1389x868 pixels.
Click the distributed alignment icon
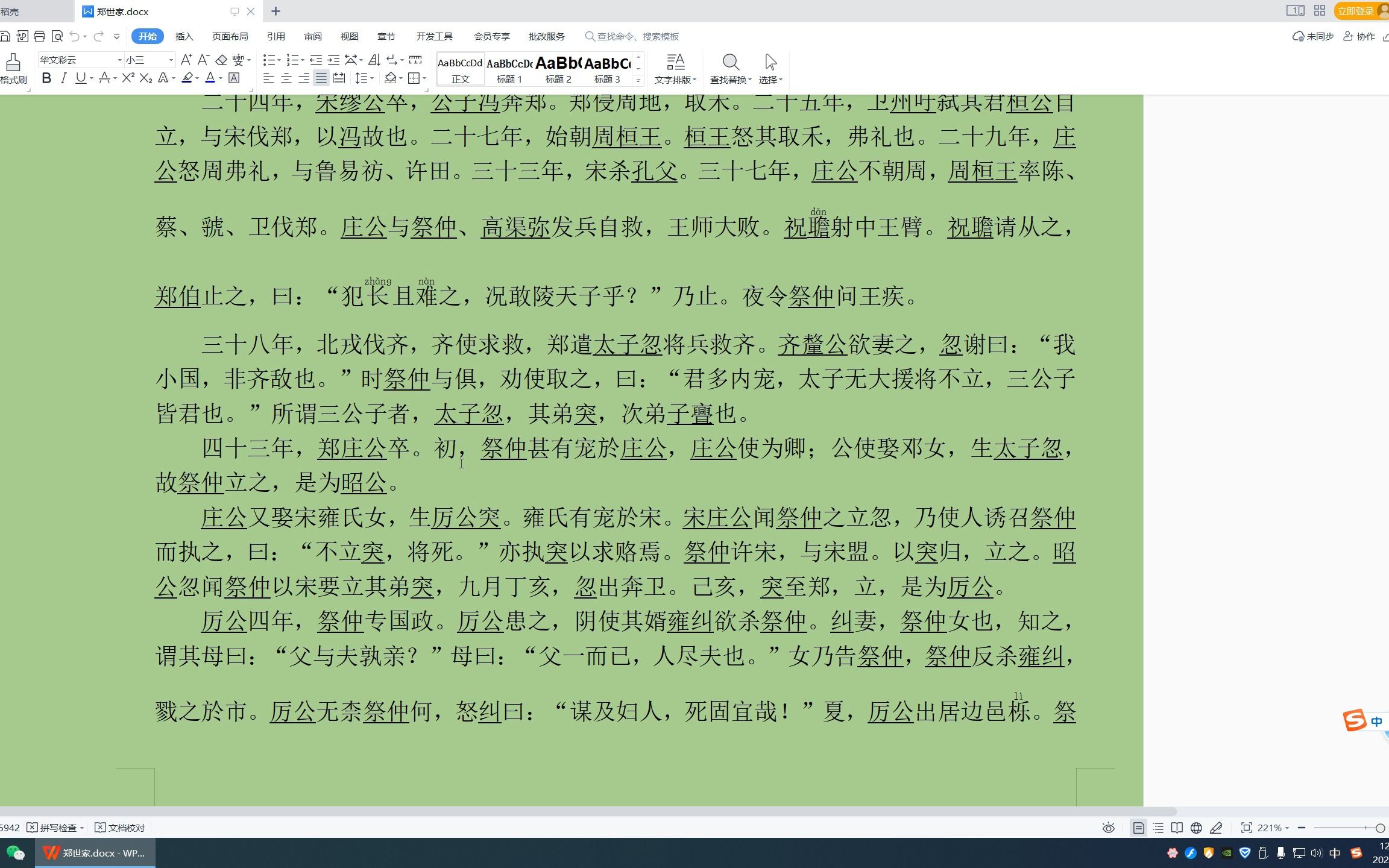tap(339, 78)
